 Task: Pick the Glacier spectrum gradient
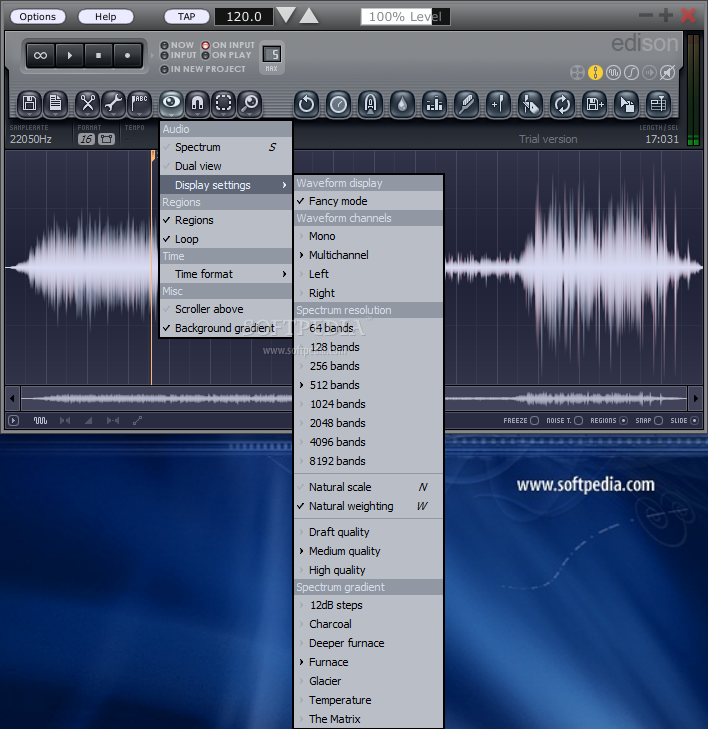(368, 681)
